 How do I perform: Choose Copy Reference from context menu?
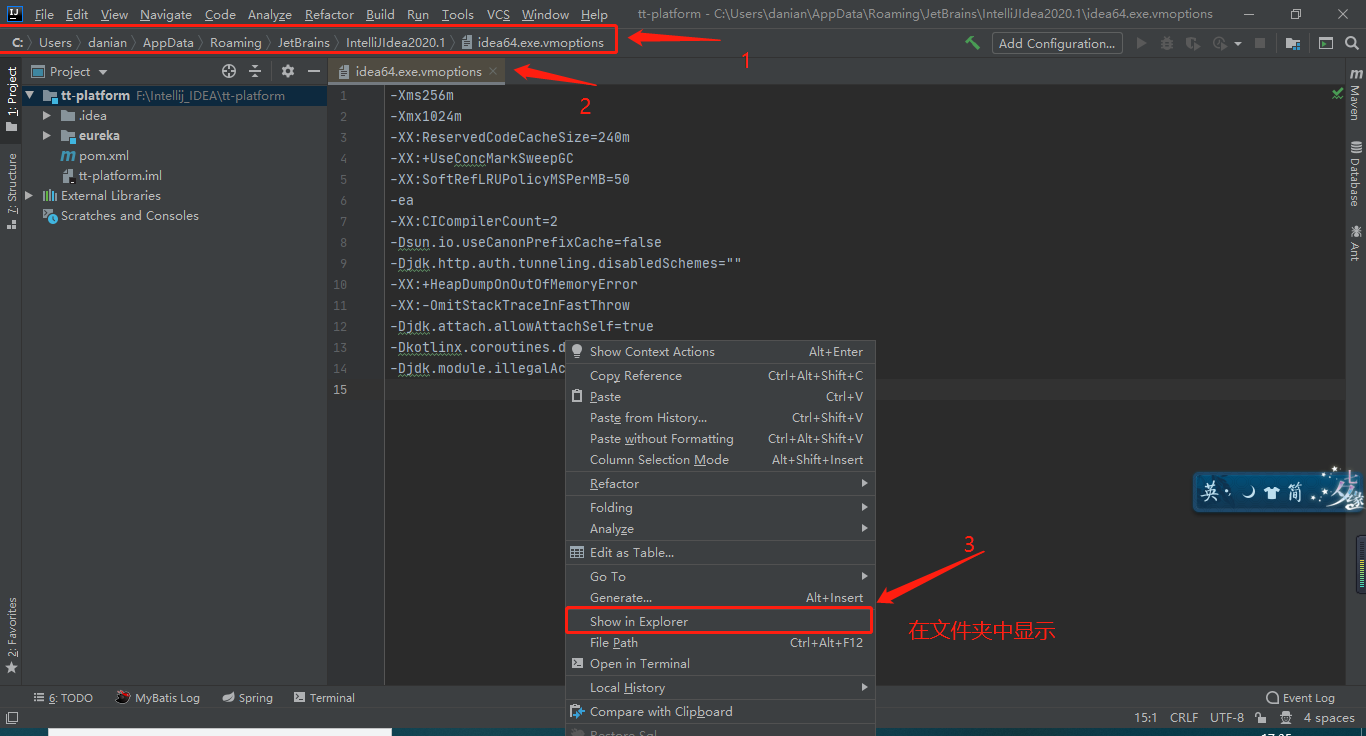[720, 376]
